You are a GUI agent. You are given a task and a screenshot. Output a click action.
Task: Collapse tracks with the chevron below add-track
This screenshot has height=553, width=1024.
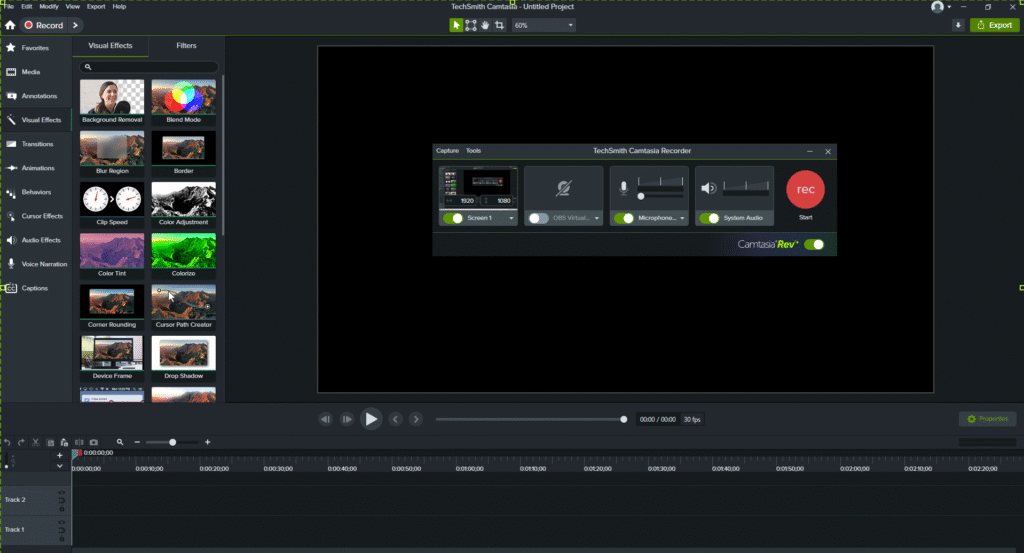(x=59, y=466)
